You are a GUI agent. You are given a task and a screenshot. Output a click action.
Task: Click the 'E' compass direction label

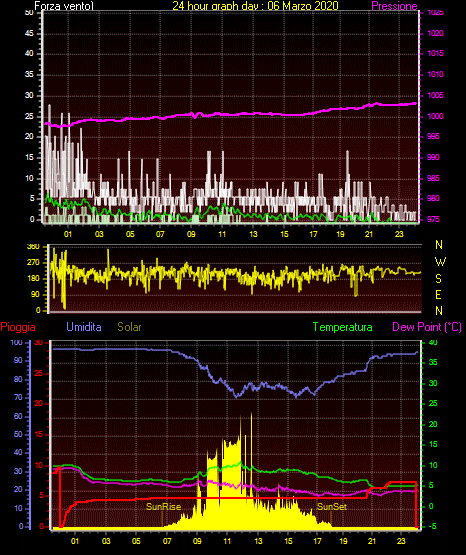(x=438, y=294)
